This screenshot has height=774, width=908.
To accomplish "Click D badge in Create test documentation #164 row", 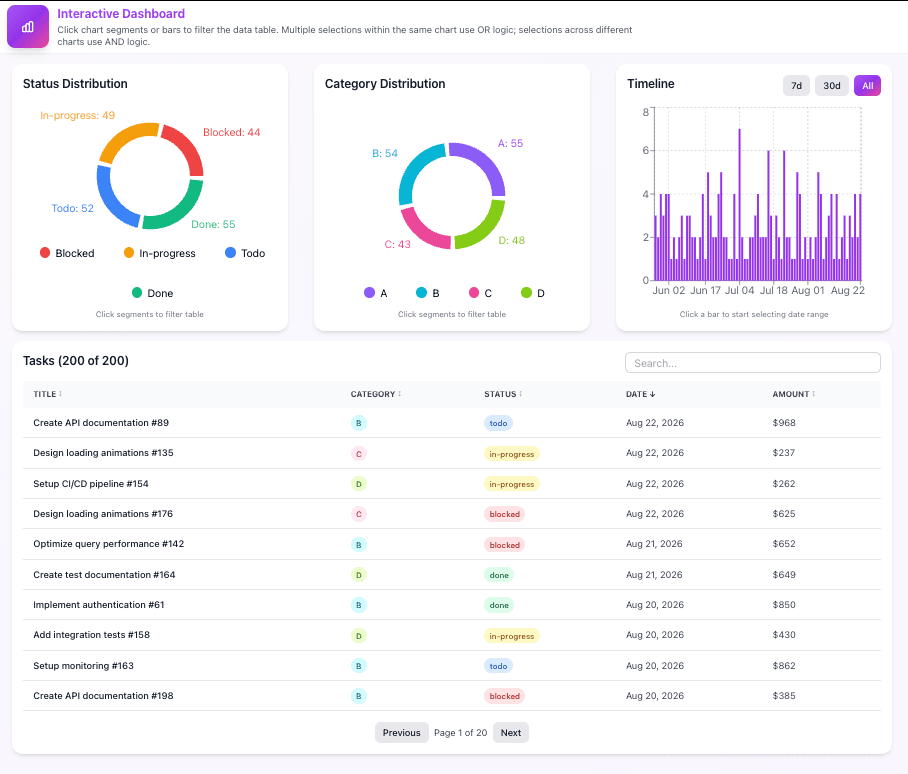I will pos(358,575).
